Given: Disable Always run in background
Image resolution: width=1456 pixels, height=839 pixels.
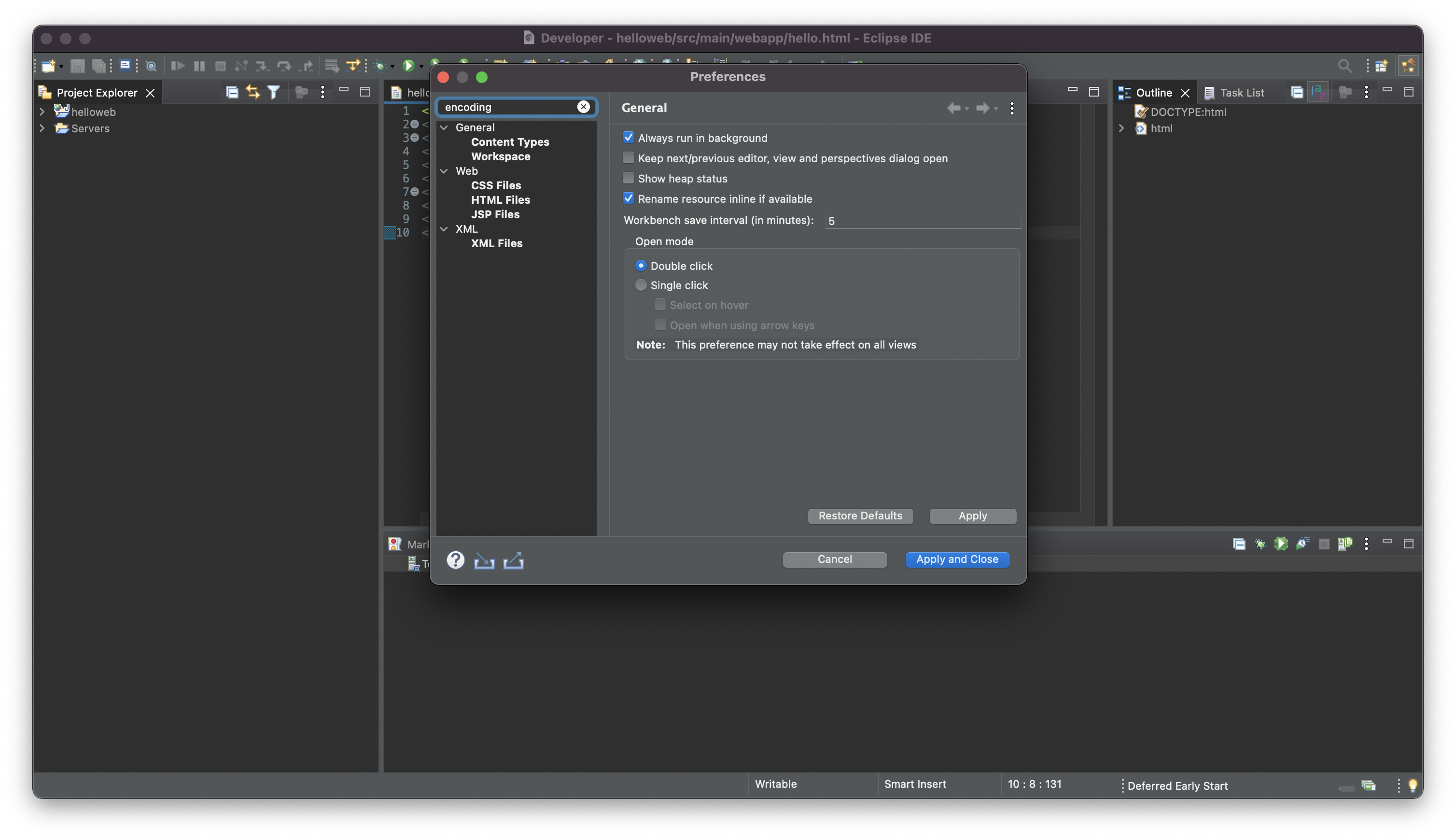Looking at the screenshot, I should (628, 138).
